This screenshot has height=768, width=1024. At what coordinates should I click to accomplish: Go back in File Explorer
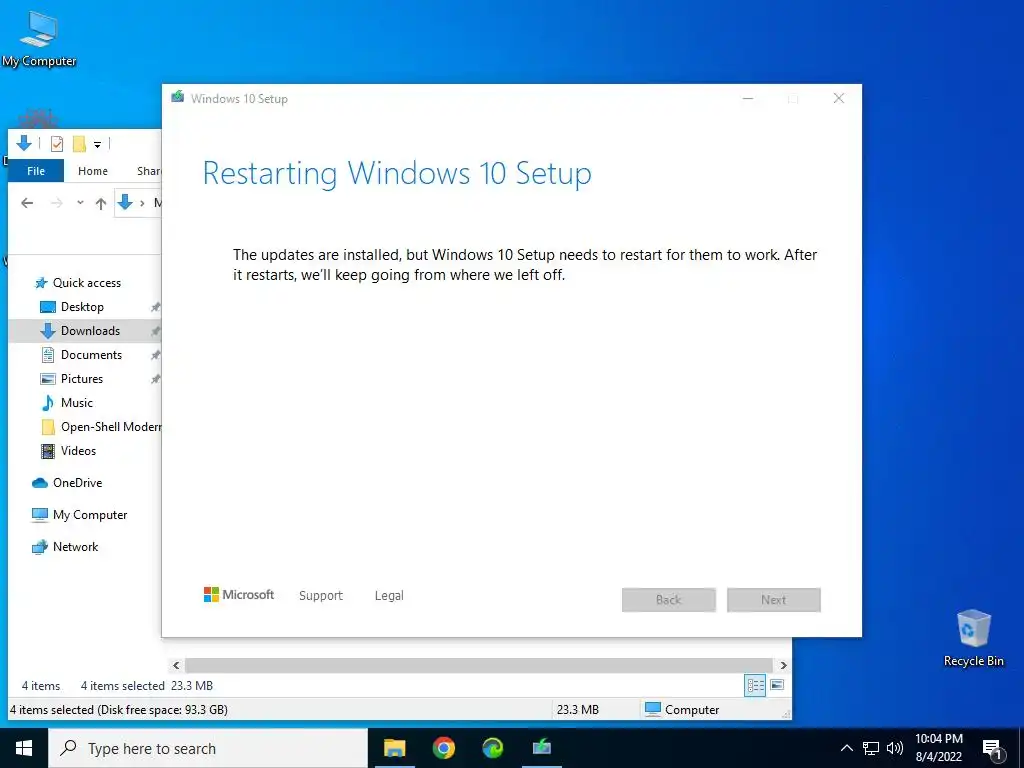[27, 203]
